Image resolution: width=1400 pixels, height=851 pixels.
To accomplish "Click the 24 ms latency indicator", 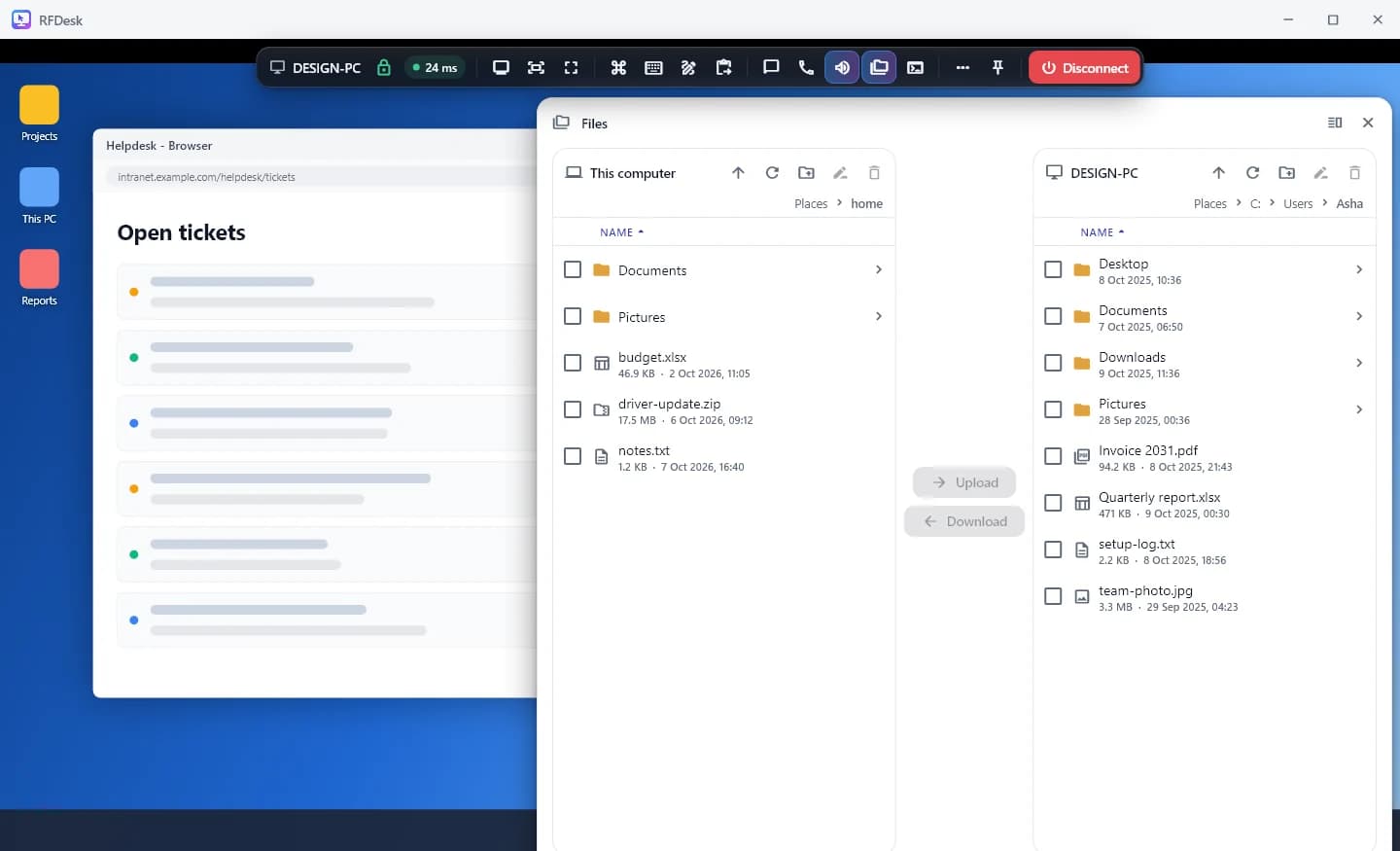I will [x=435, y=68].
